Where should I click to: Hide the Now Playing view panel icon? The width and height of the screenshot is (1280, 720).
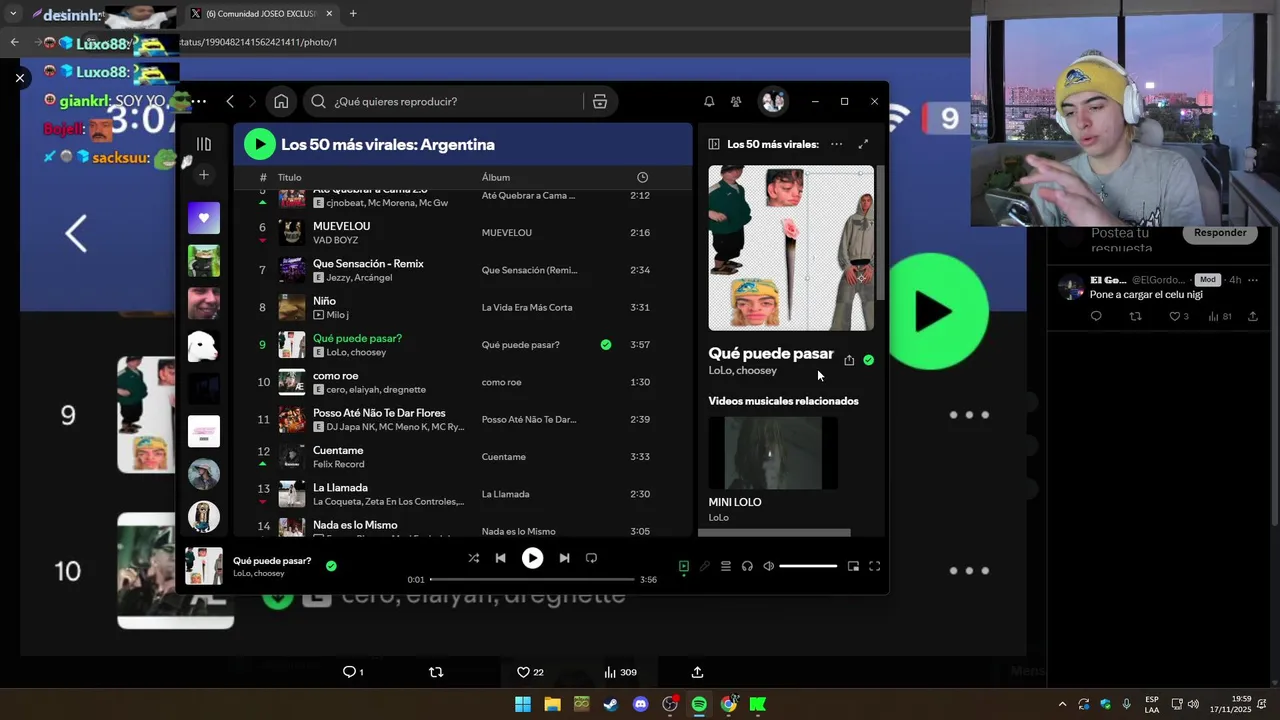point(714,144)
